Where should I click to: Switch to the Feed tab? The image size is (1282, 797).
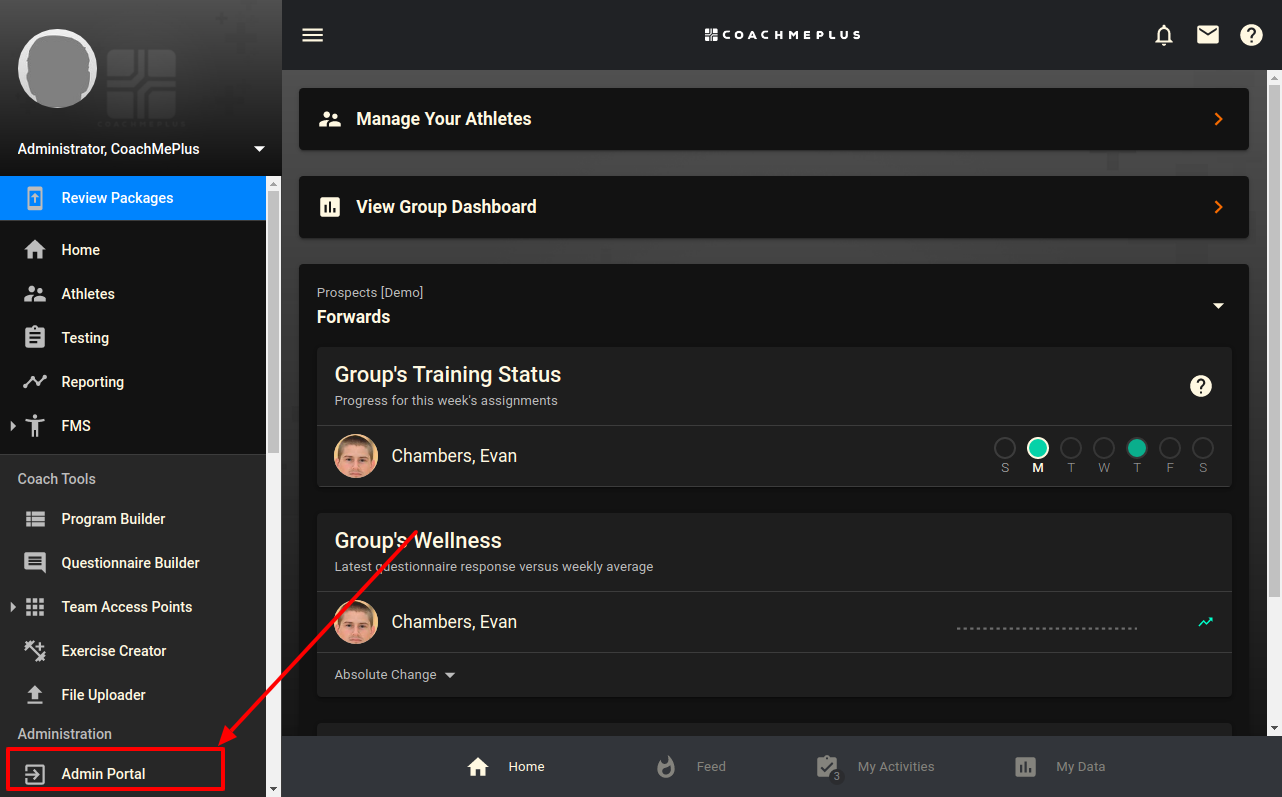[691, 767]
